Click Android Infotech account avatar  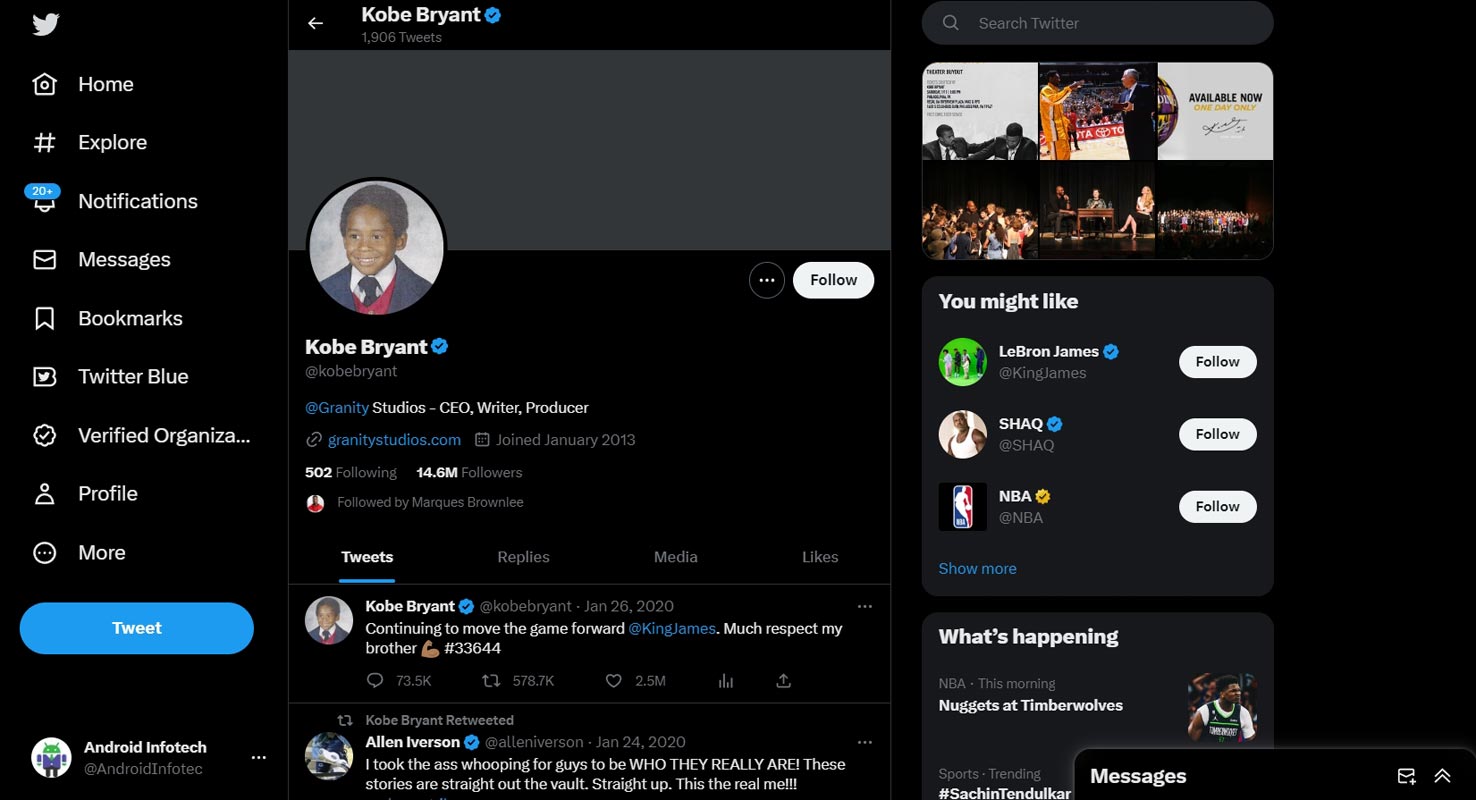[x=51, y=758]
